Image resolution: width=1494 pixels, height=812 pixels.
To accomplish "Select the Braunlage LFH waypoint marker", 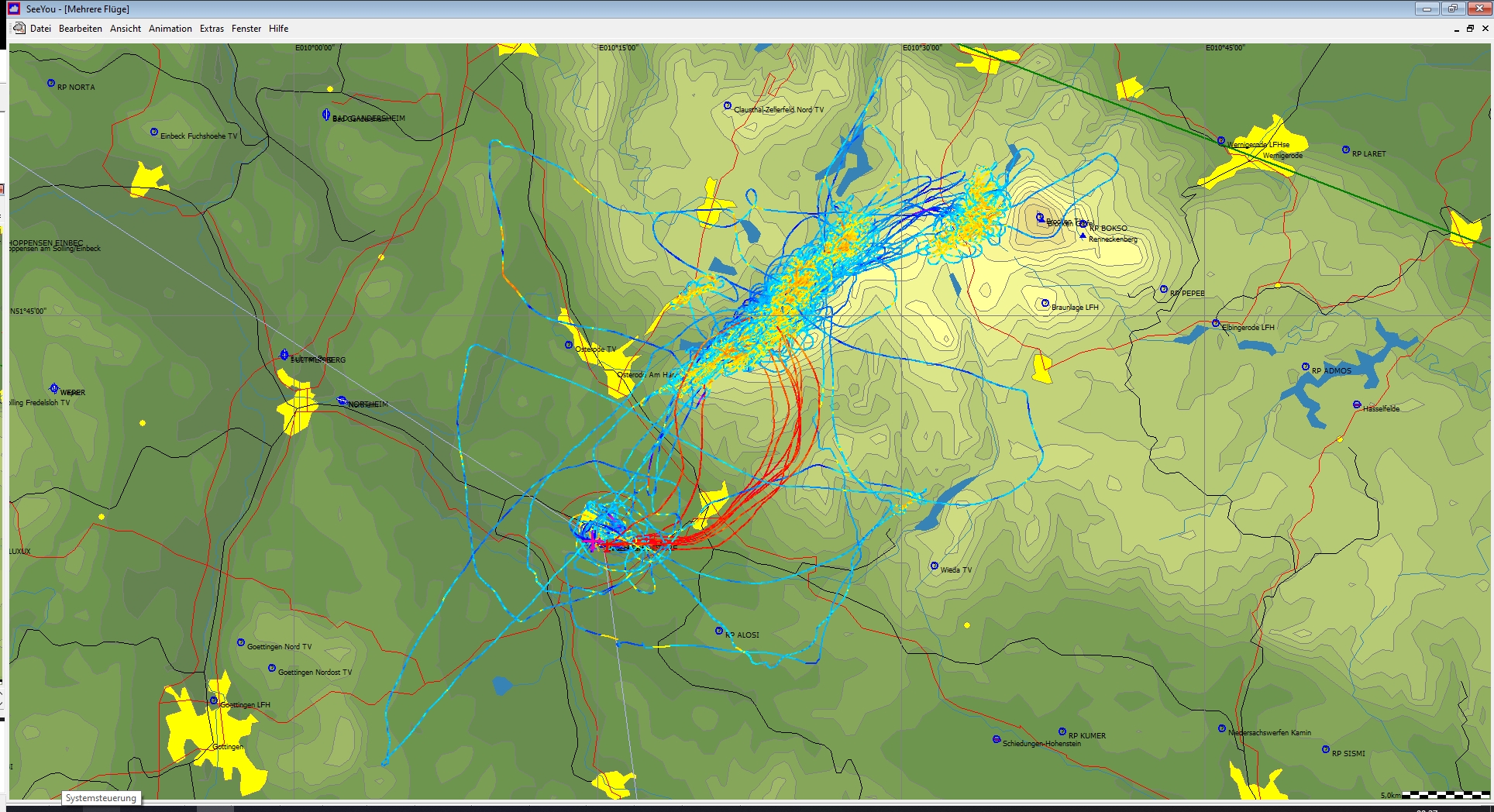I will click(x=1045, y=304).
